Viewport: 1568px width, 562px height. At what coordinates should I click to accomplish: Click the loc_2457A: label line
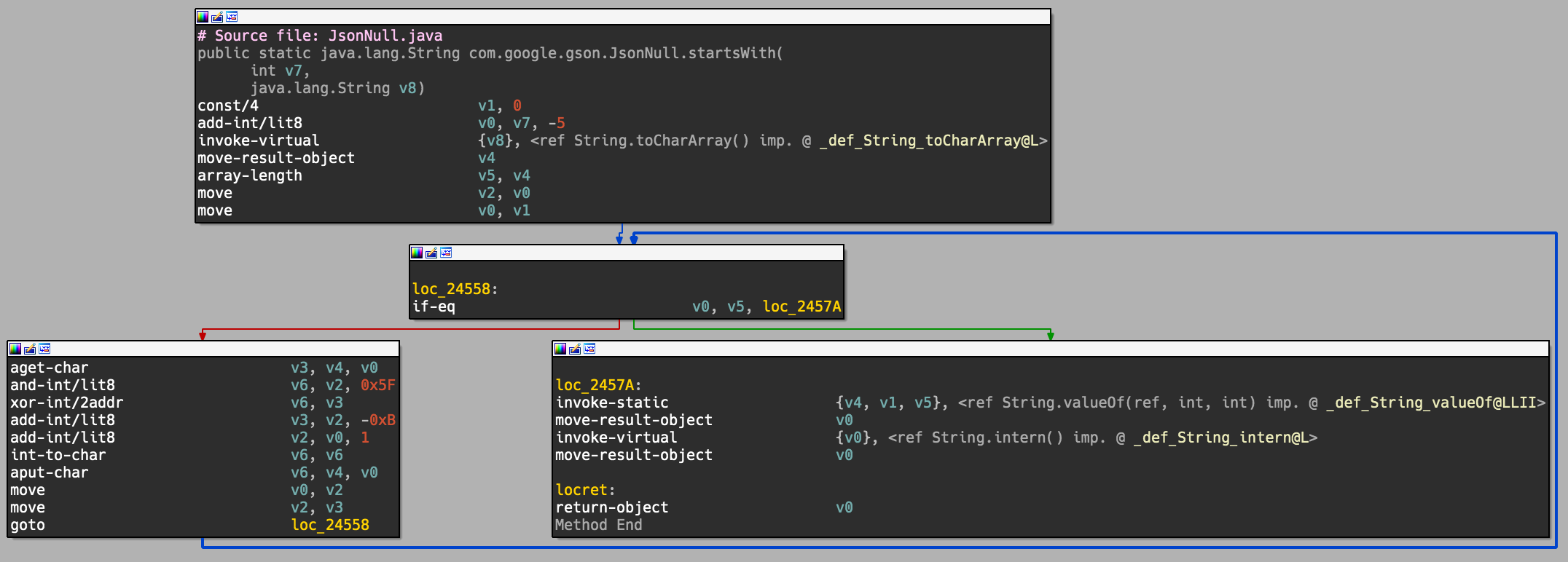598,385
